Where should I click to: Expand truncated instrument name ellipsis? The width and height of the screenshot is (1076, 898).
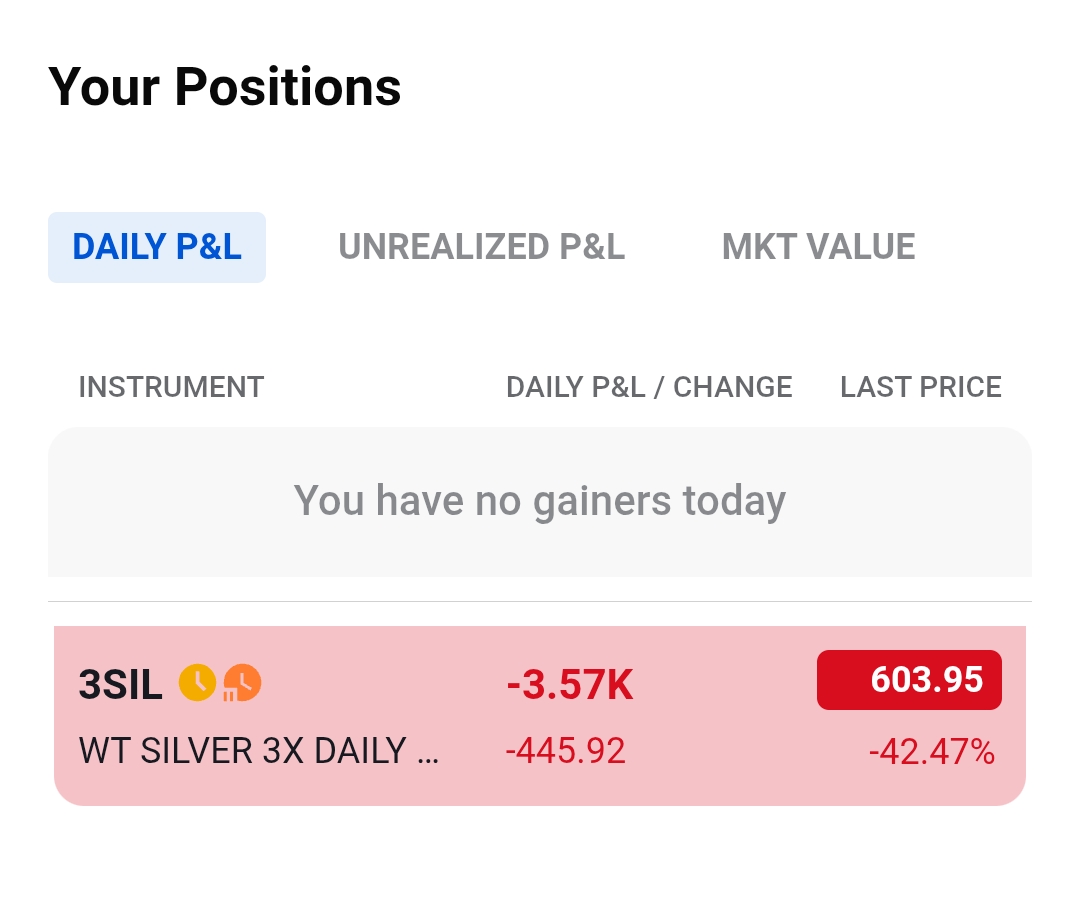point(427,751)
